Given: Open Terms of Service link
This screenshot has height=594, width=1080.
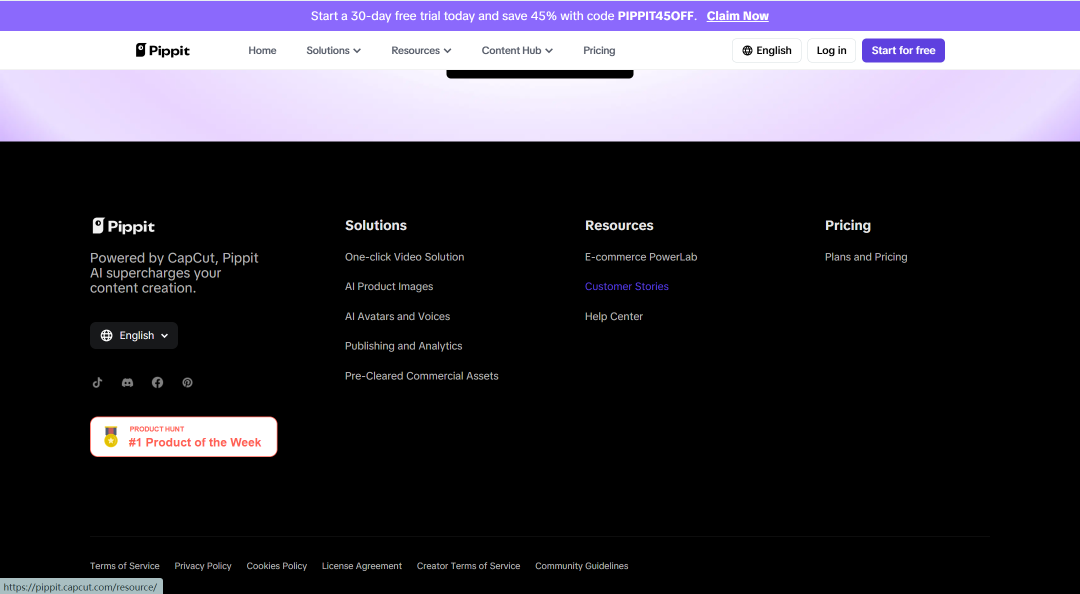Looking at the screenshot, I should click(125, 566).
